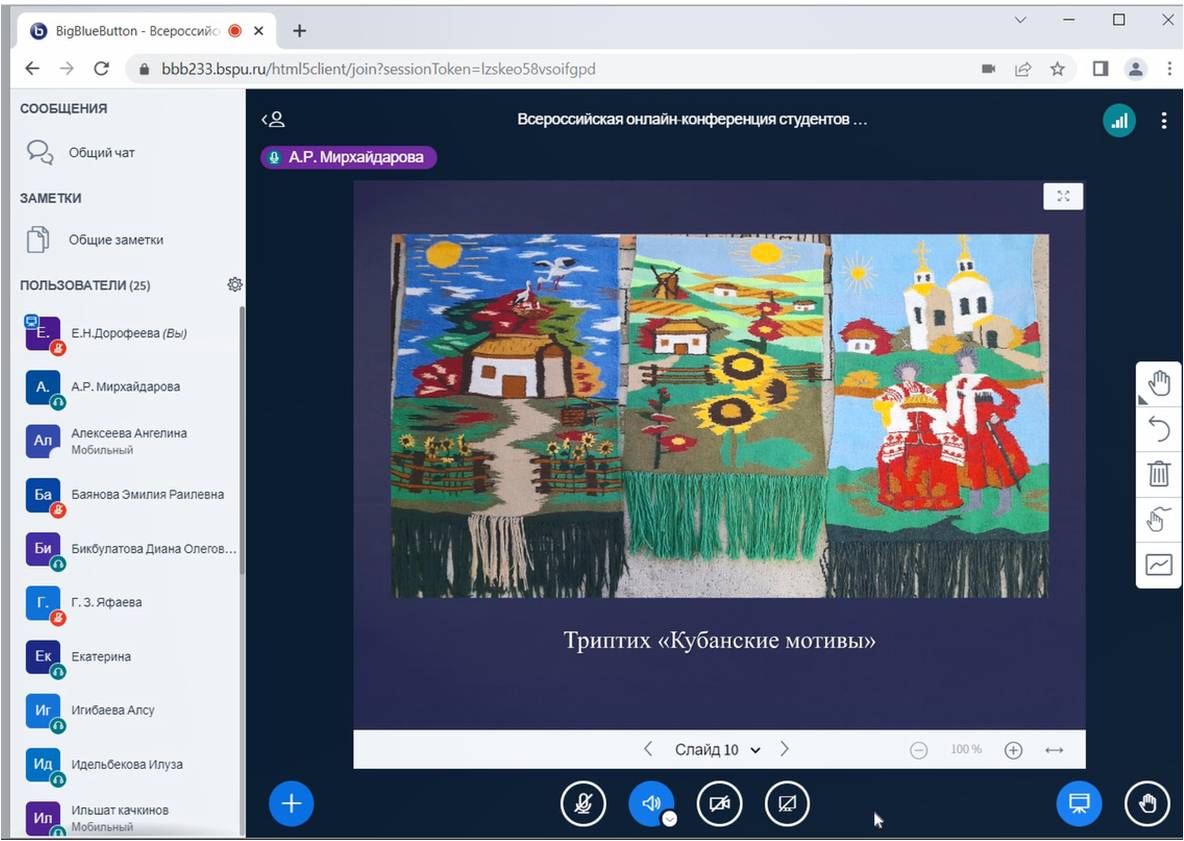Click the fullscreen presentation icon

[x=1063, y=196]
